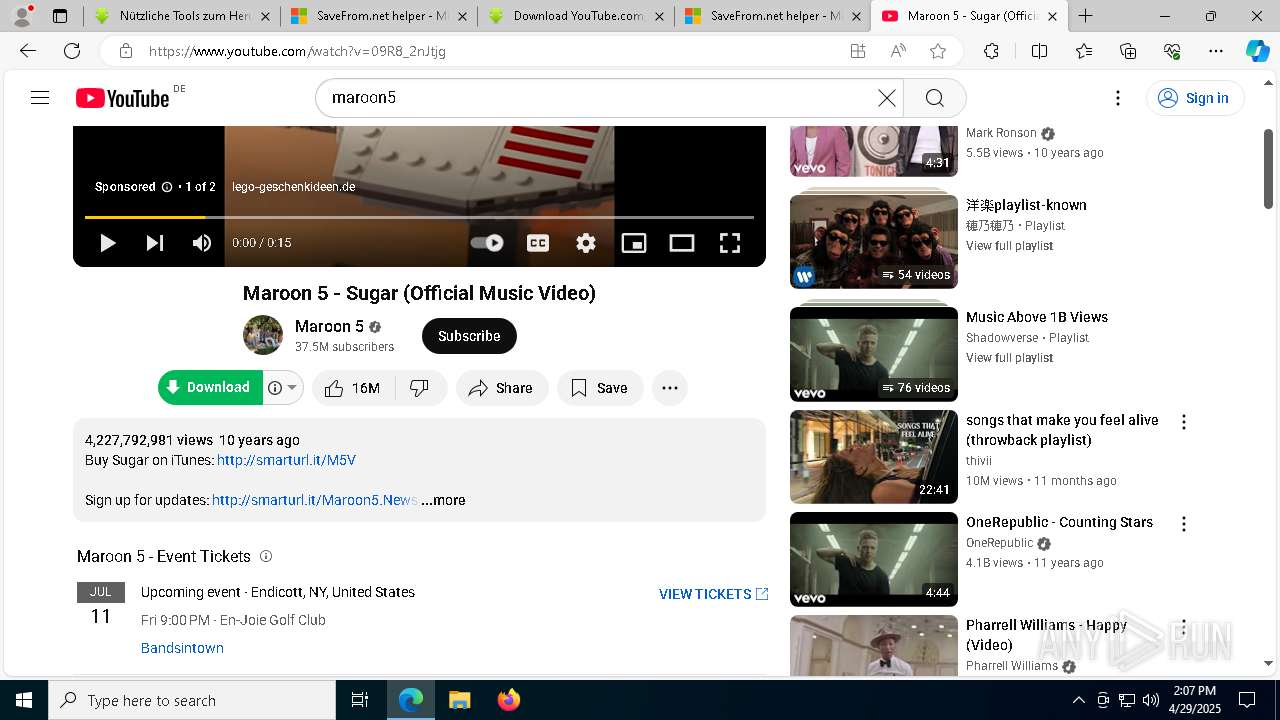Toggle autoplay switch in player

tap(487, 243)
